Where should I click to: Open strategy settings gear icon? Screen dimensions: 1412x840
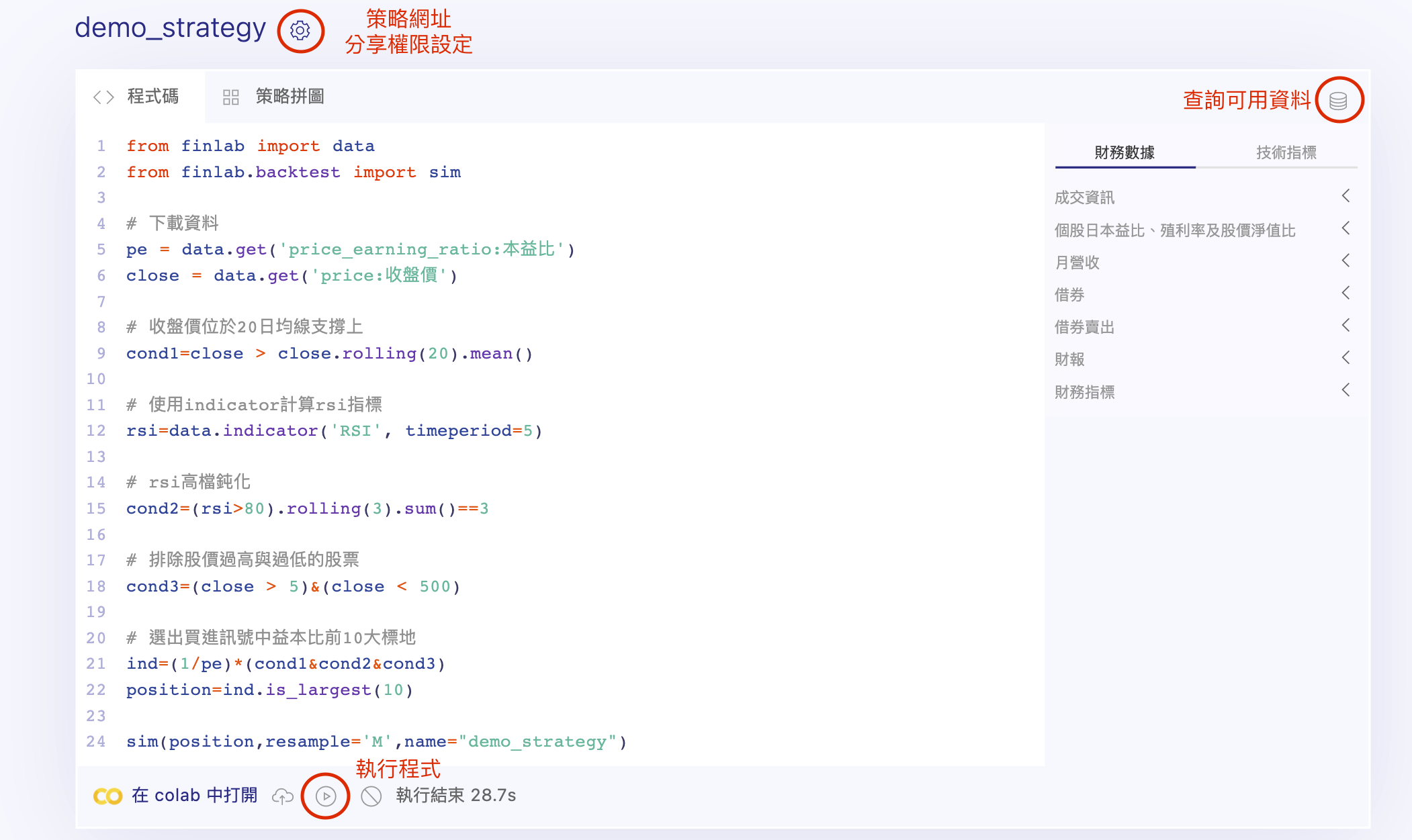(x=300, y=30)
